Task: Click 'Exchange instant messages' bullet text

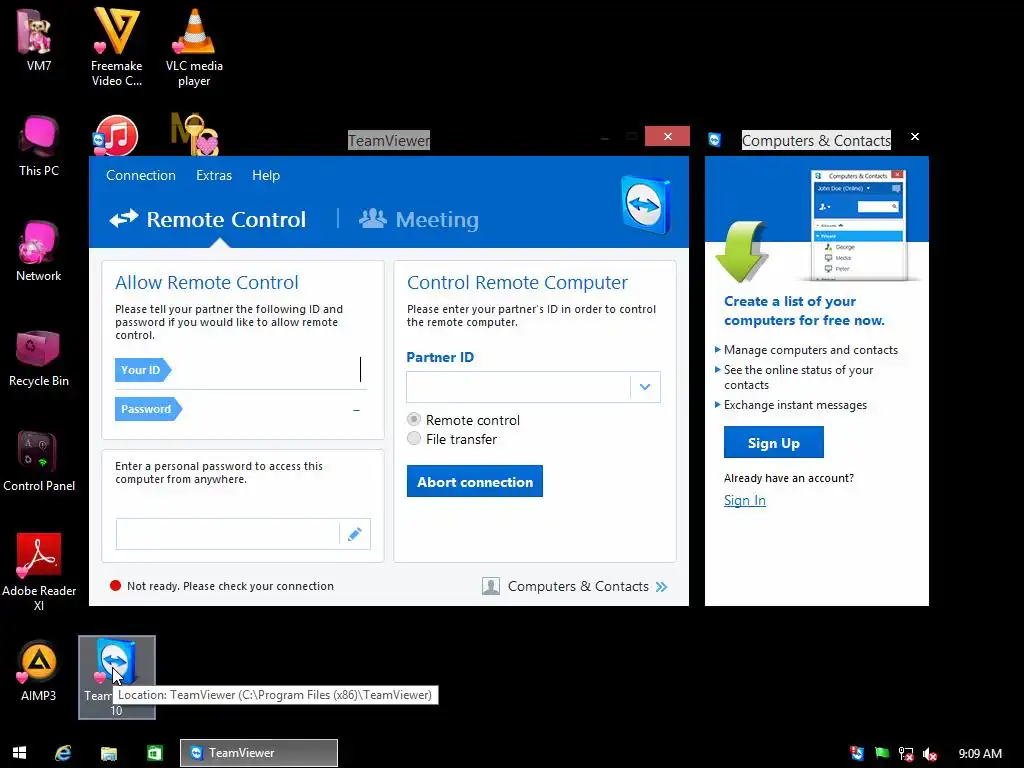Action: pyautogui.click(x=795, y=405)
